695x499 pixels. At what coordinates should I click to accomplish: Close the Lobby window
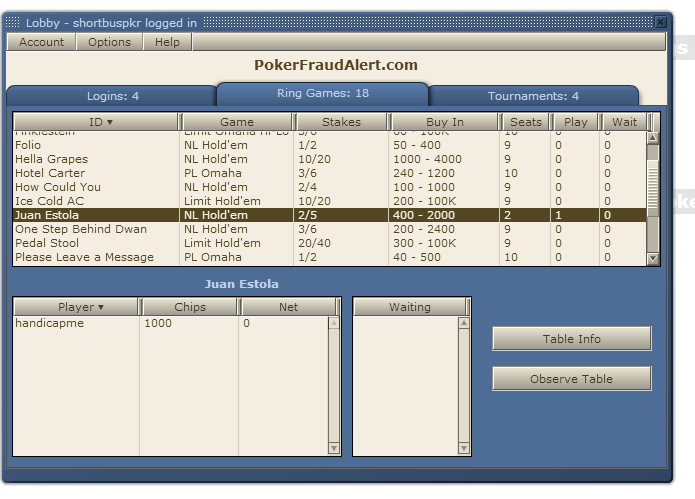[x=660, y=22]
